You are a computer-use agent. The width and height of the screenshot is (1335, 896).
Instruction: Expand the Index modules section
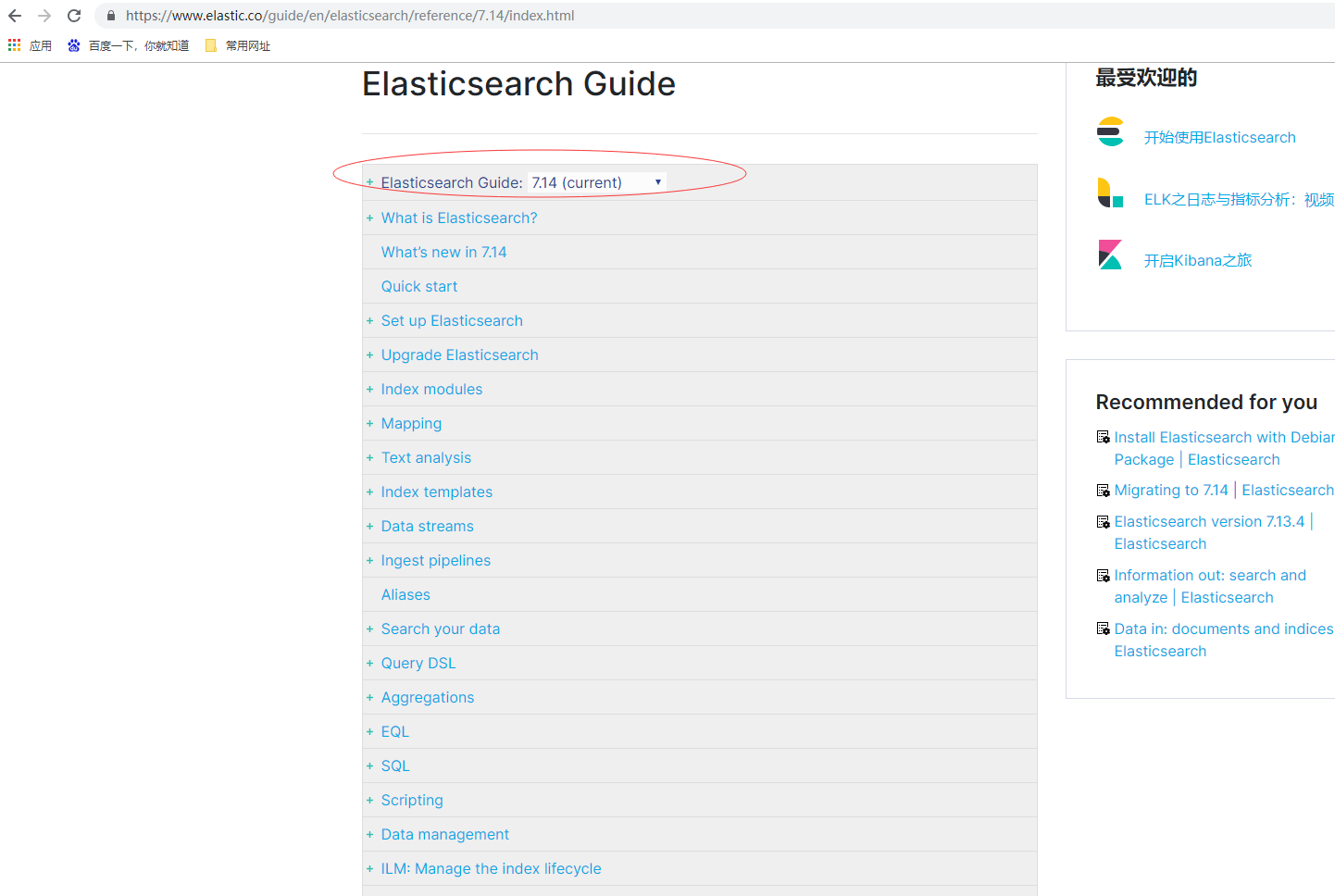coord(369,390)
